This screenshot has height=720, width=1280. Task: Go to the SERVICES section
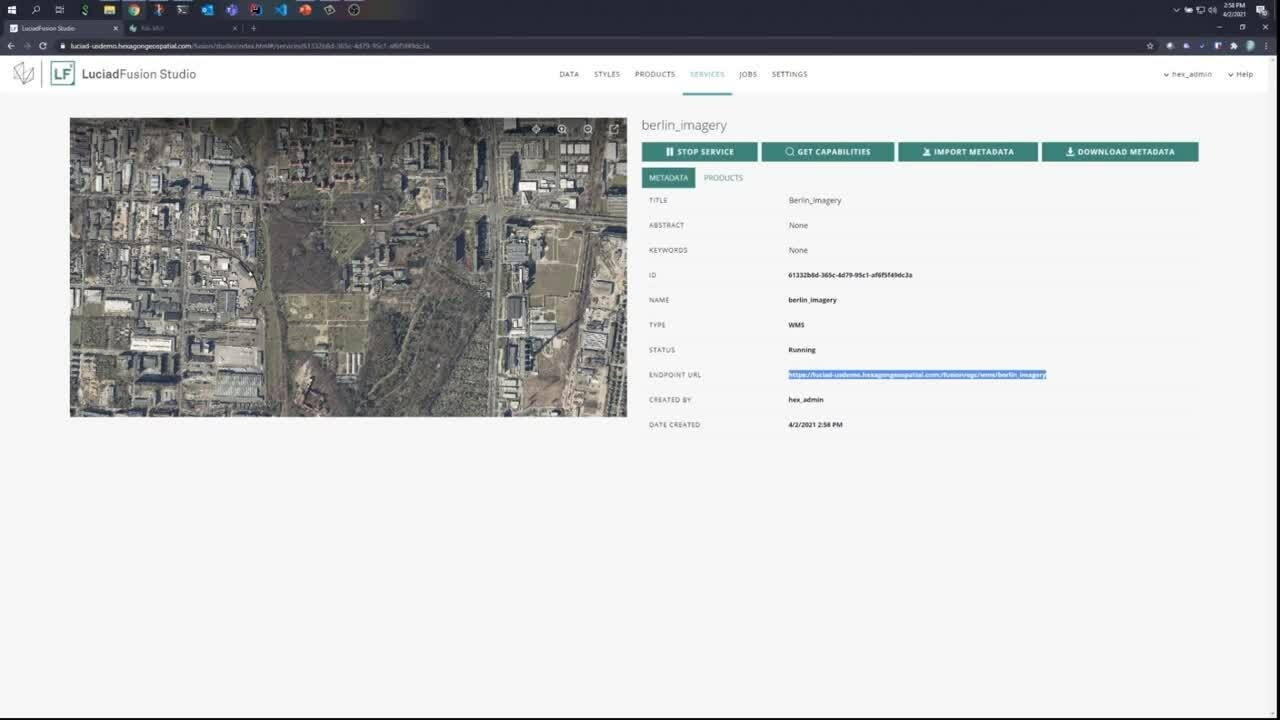tap(707, 74)
